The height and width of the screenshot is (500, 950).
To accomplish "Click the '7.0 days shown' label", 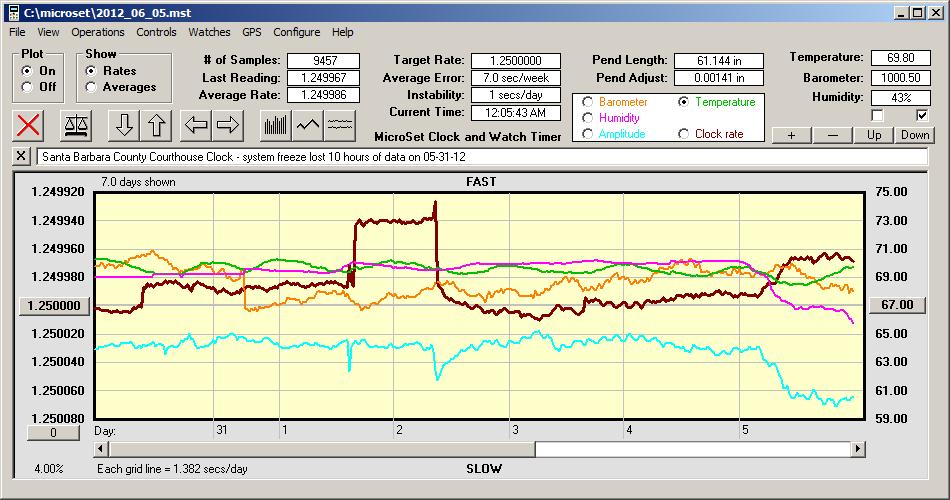I will [x=138, y=182].
